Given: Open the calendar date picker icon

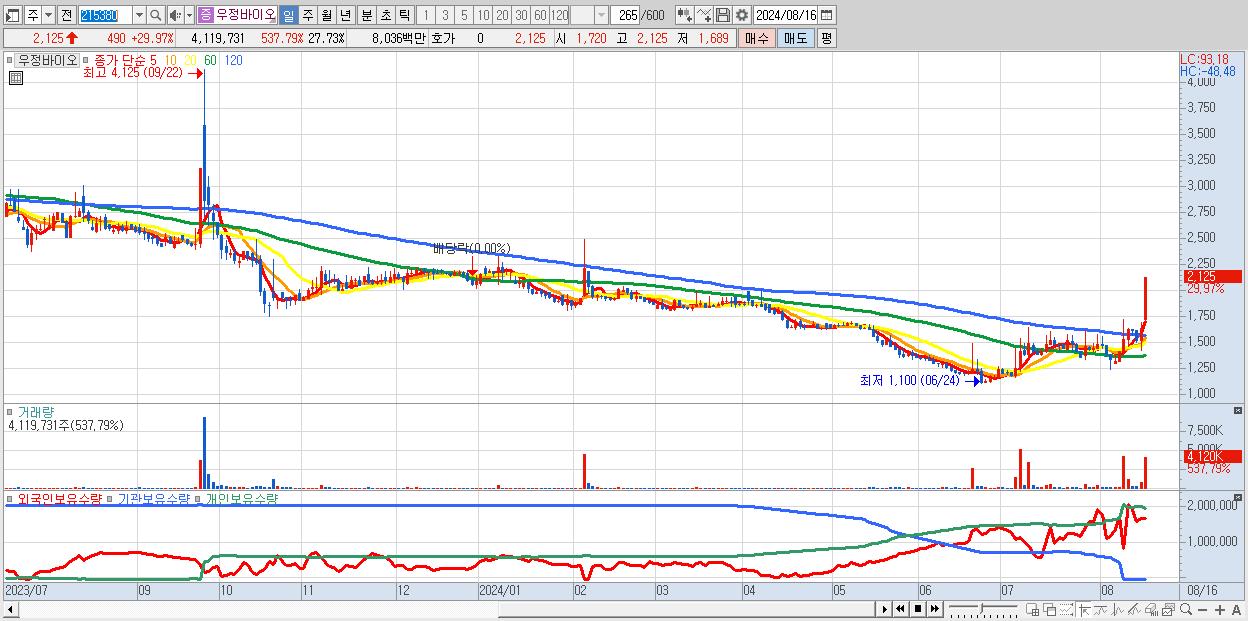Looking at the screenshot, I should coord(827,15).
